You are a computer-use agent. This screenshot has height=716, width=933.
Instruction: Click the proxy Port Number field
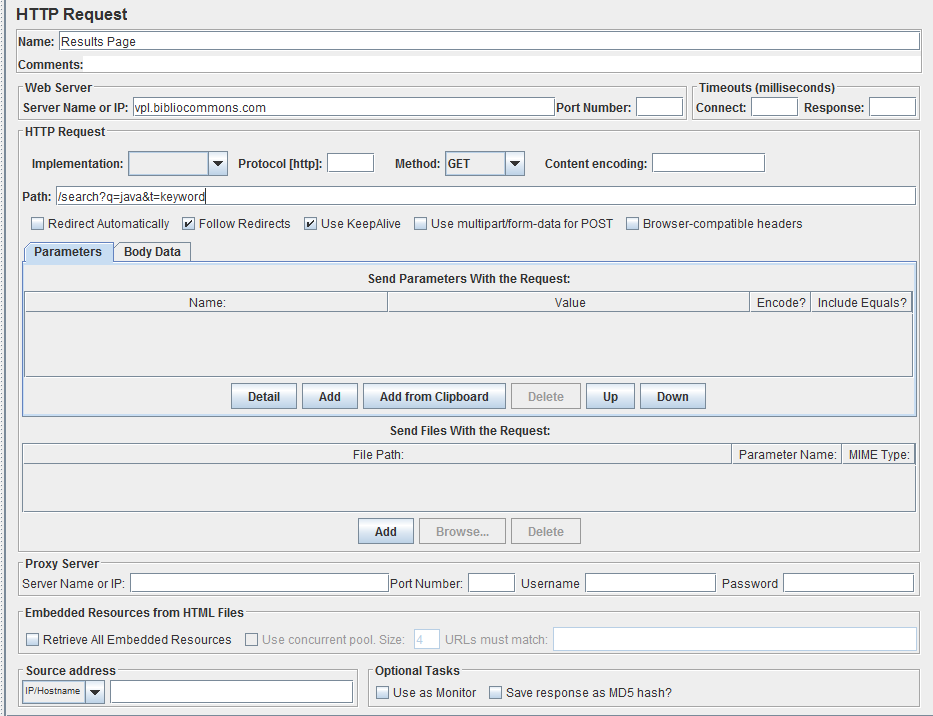[x=489, y=582]
